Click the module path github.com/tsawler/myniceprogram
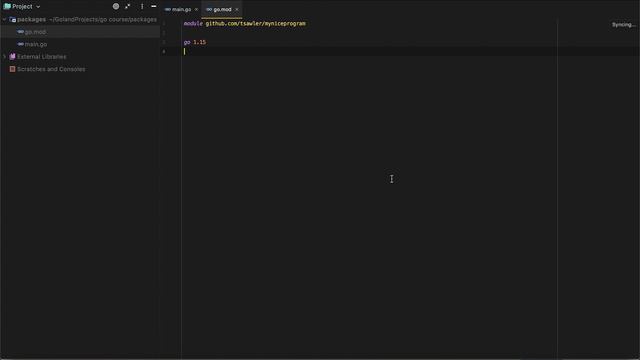 pyautogui.click(x=256, y=24)
